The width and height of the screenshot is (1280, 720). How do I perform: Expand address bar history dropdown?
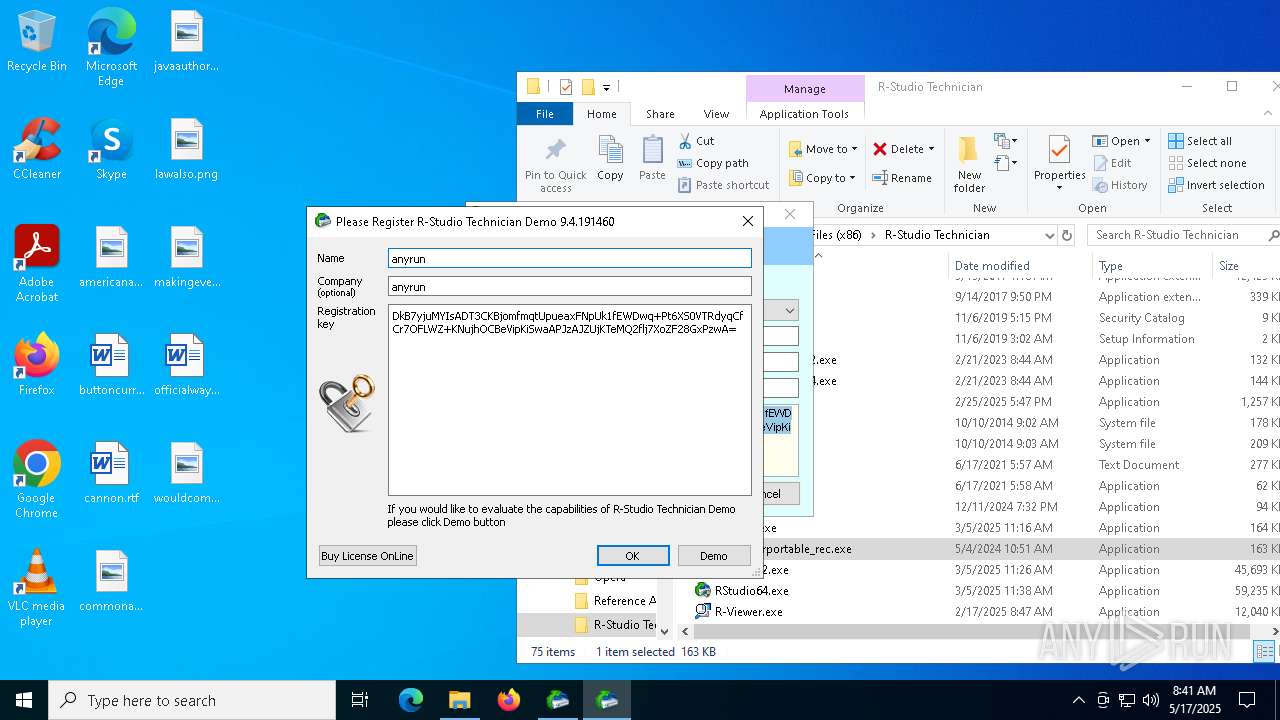1049,235
